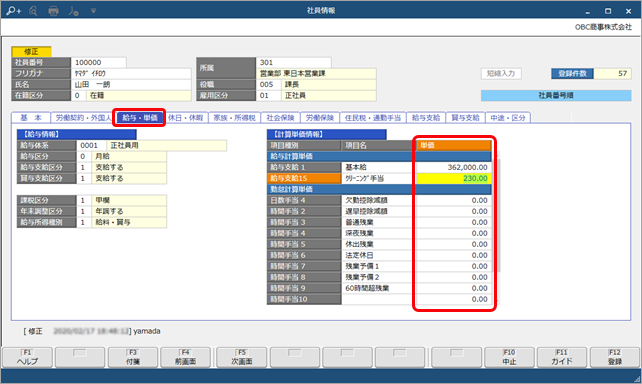This screenshot has height=384, width=642.
Task: Click the 項目名 column header
Action: tap(379, 145)
